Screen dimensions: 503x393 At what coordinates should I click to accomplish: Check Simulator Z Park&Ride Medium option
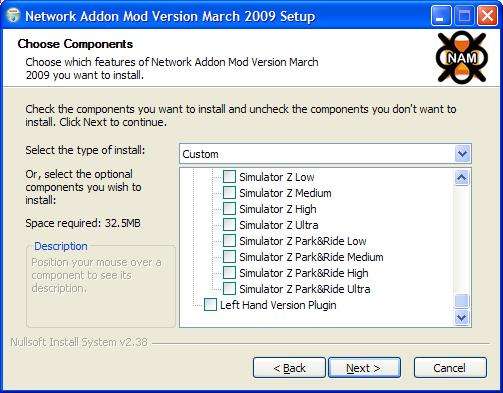tap(229, 257)
